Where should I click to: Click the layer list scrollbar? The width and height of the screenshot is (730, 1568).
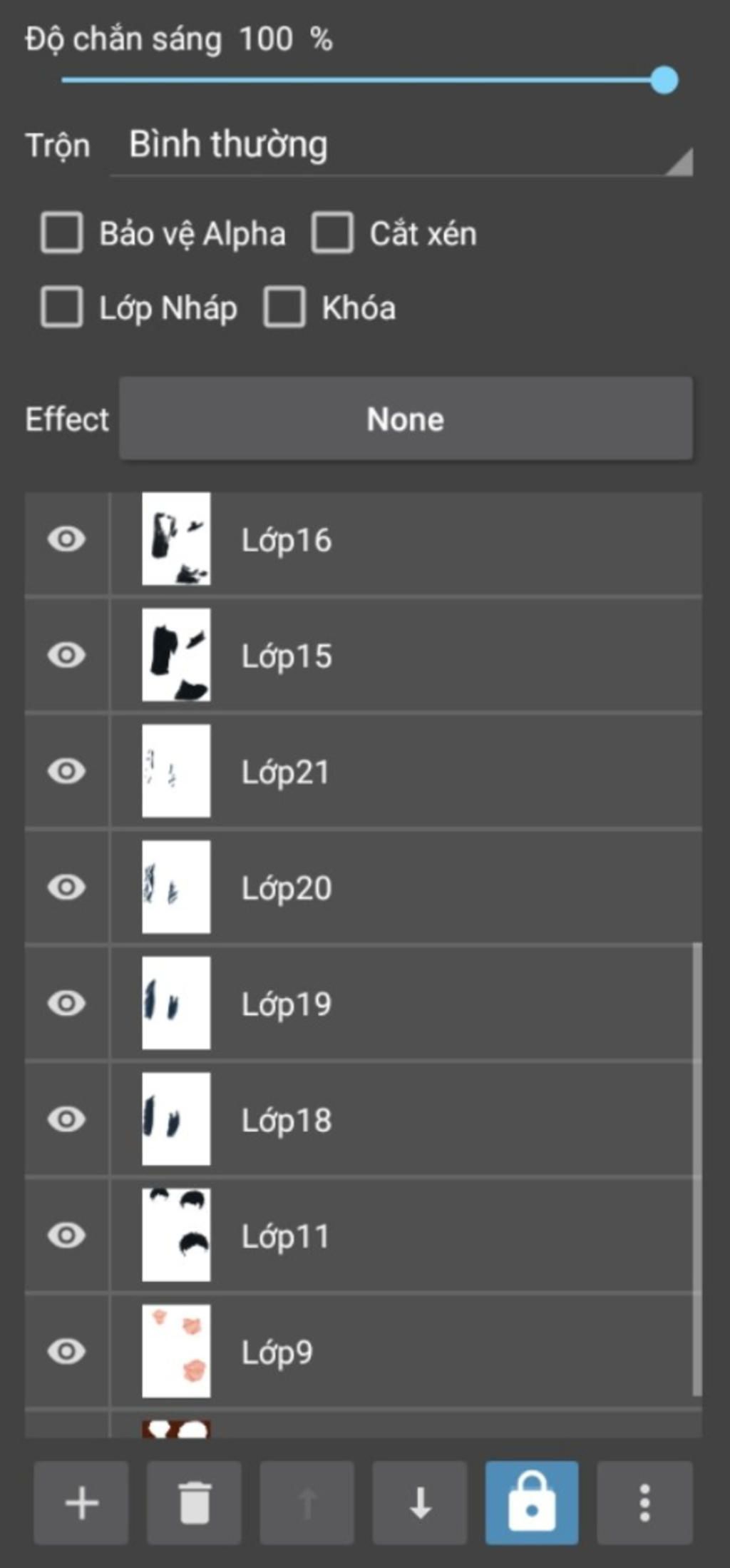pyautogui.click(x=697, y=1170)
